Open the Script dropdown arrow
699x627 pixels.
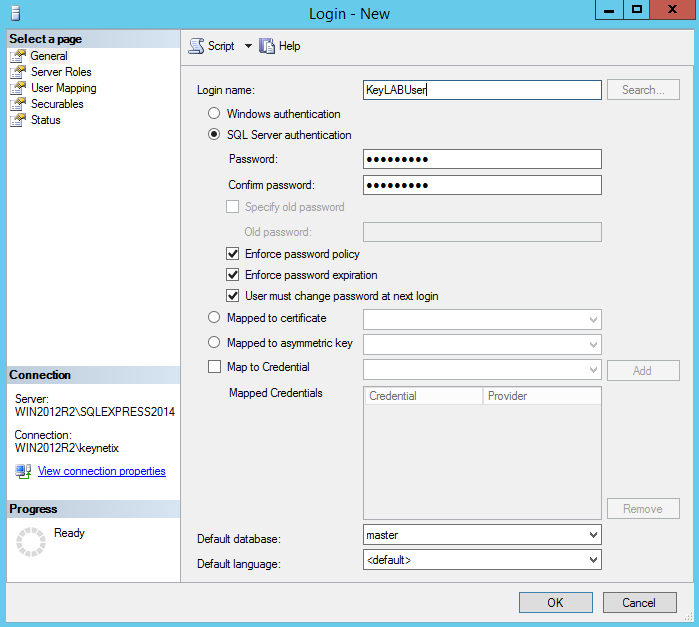pyautogui.click(x=248, y=46)
